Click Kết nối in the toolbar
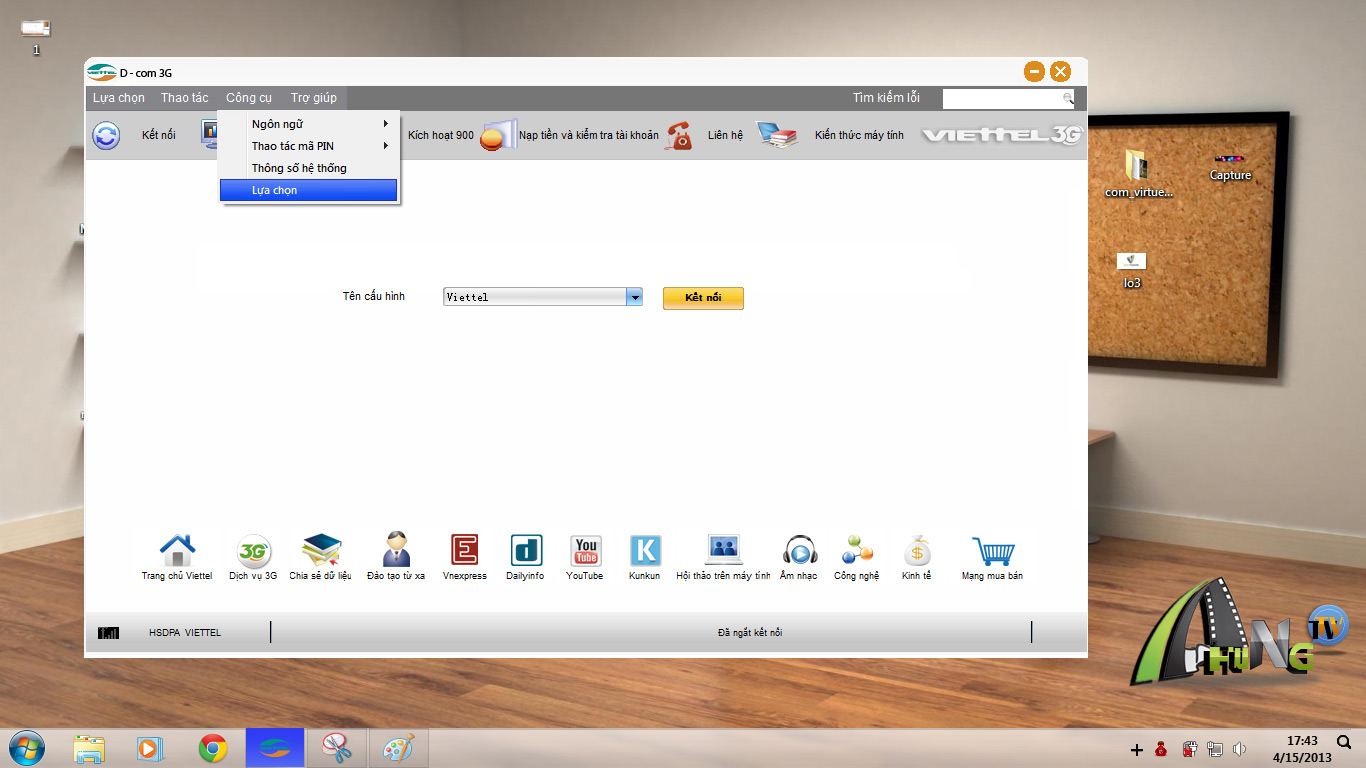This screenshot has width=1366, height=768. (158, 135)
